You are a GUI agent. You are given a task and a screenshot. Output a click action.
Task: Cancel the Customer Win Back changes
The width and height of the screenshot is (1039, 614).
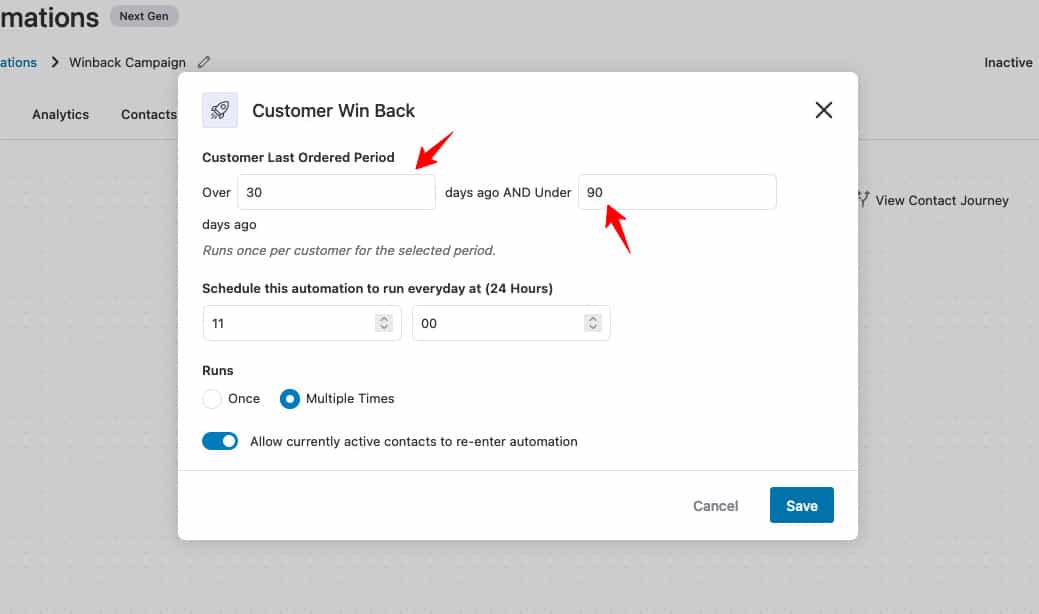[715, 506]
